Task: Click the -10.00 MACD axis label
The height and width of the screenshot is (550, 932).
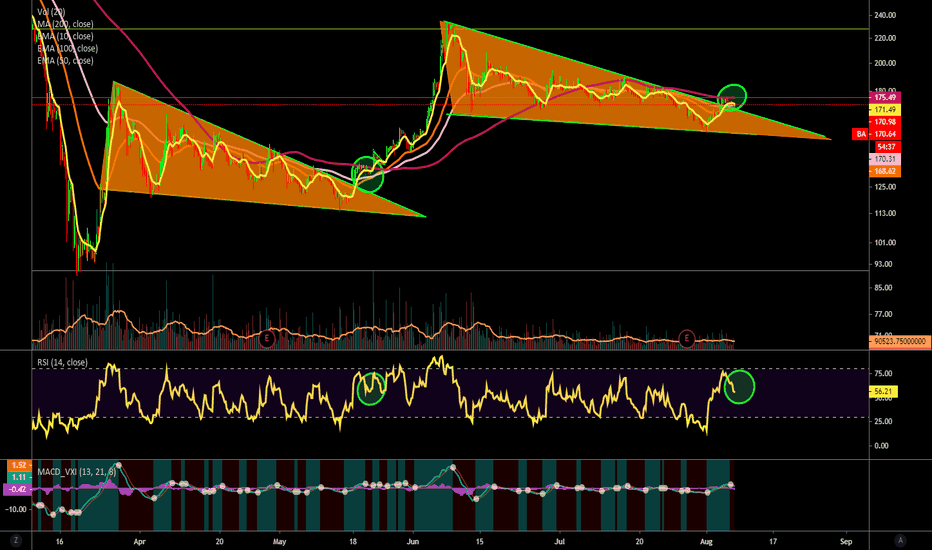Action: 16,509
